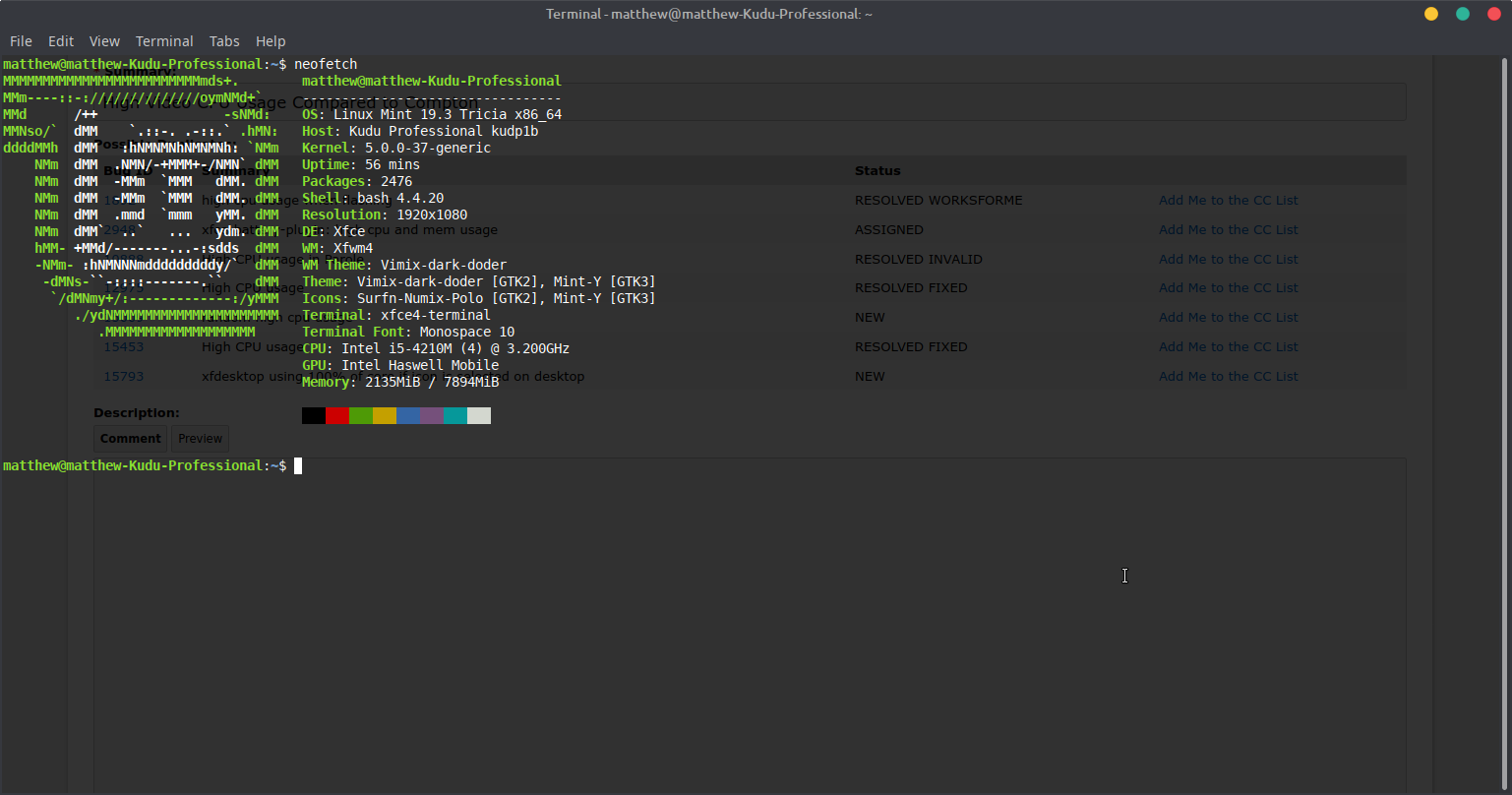Open bug 15793 link

[124, 376]
